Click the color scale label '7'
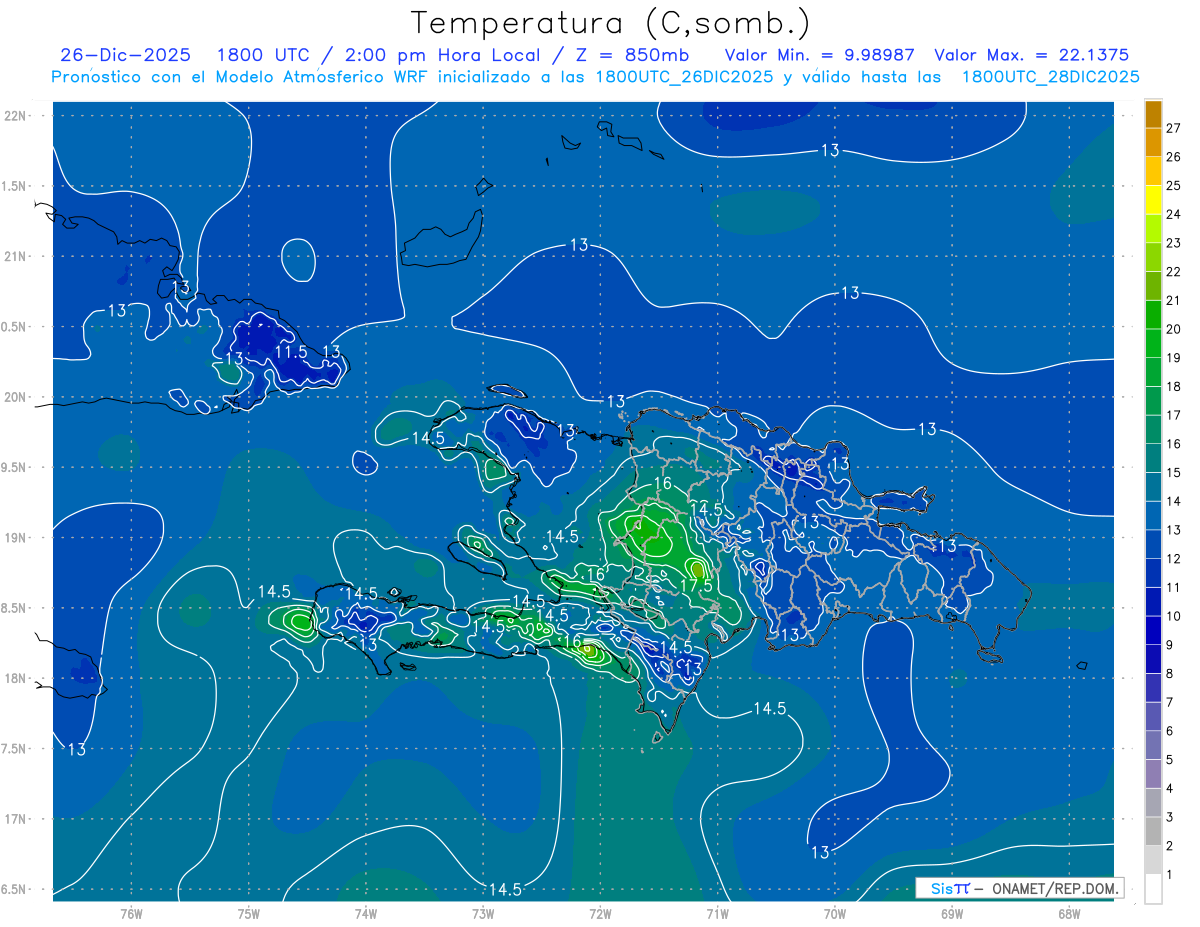 (1170, 702)
